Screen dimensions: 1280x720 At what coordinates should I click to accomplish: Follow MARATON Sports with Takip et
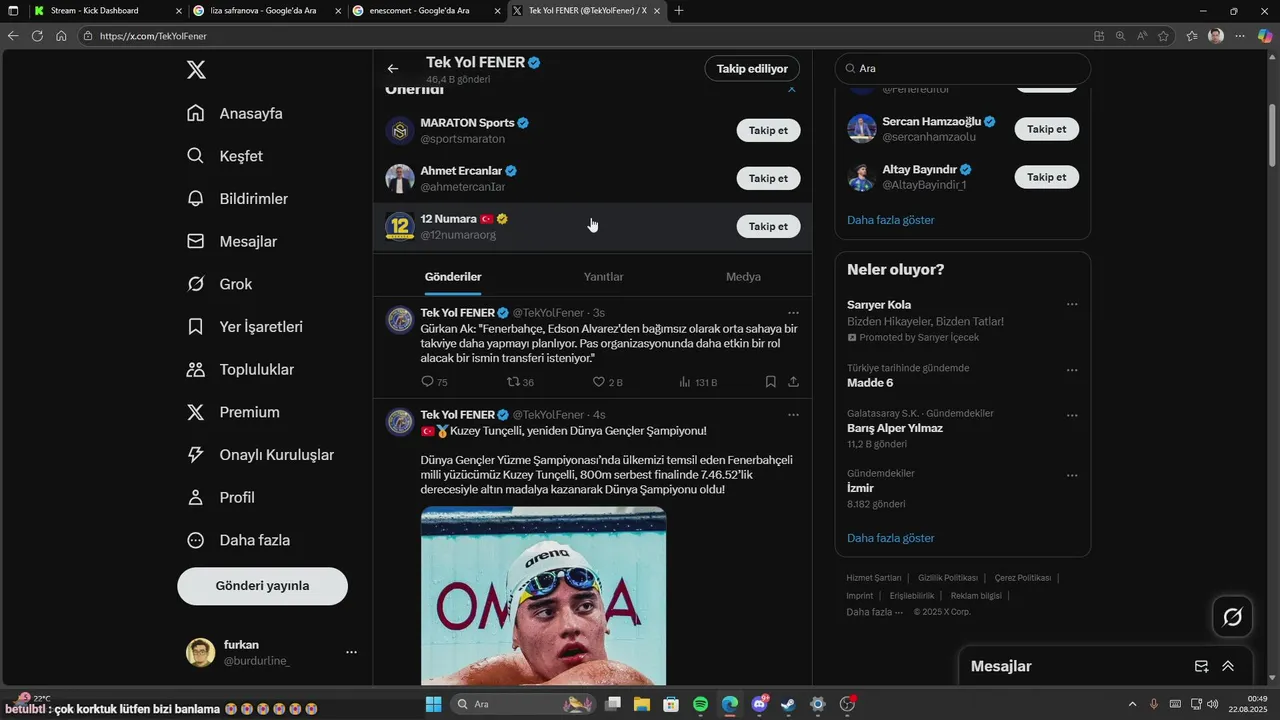point(768,130)
